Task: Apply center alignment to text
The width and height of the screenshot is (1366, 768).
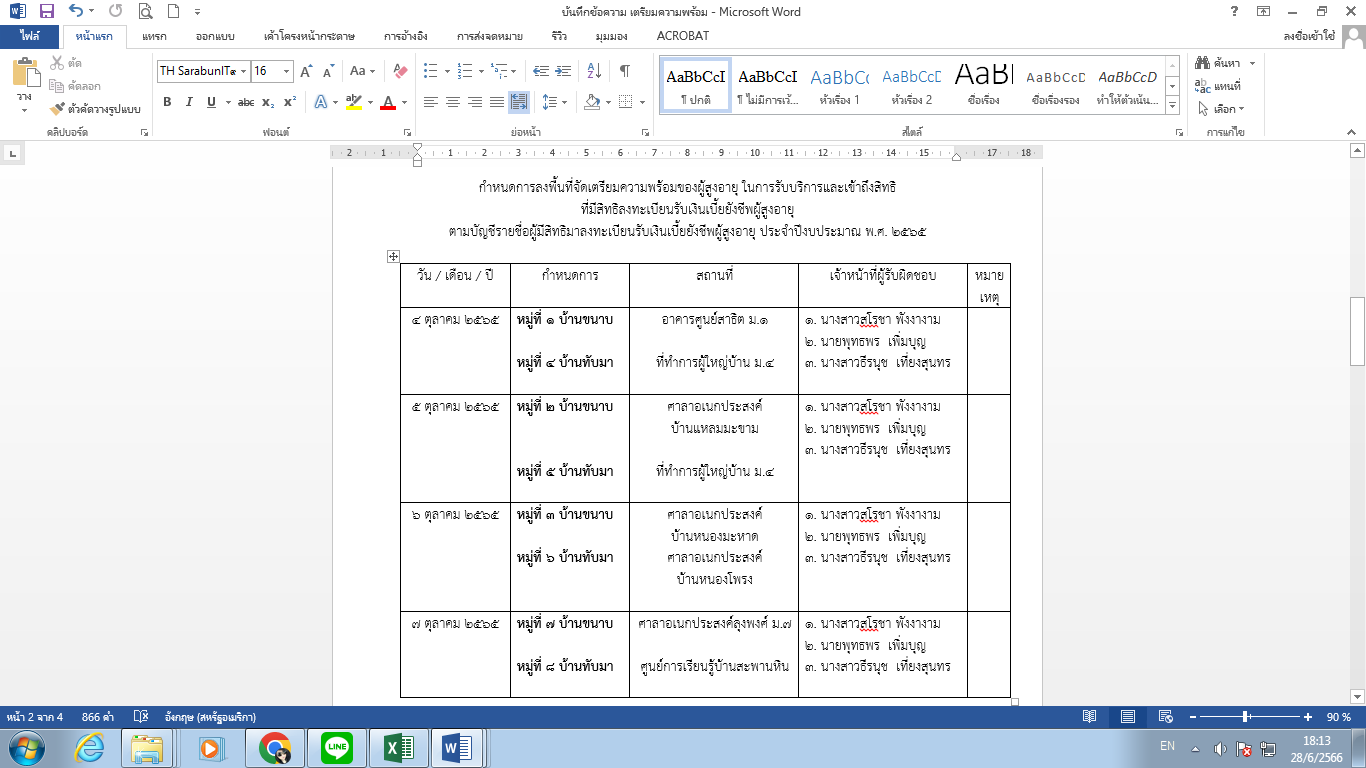Action: coord(452,102)
